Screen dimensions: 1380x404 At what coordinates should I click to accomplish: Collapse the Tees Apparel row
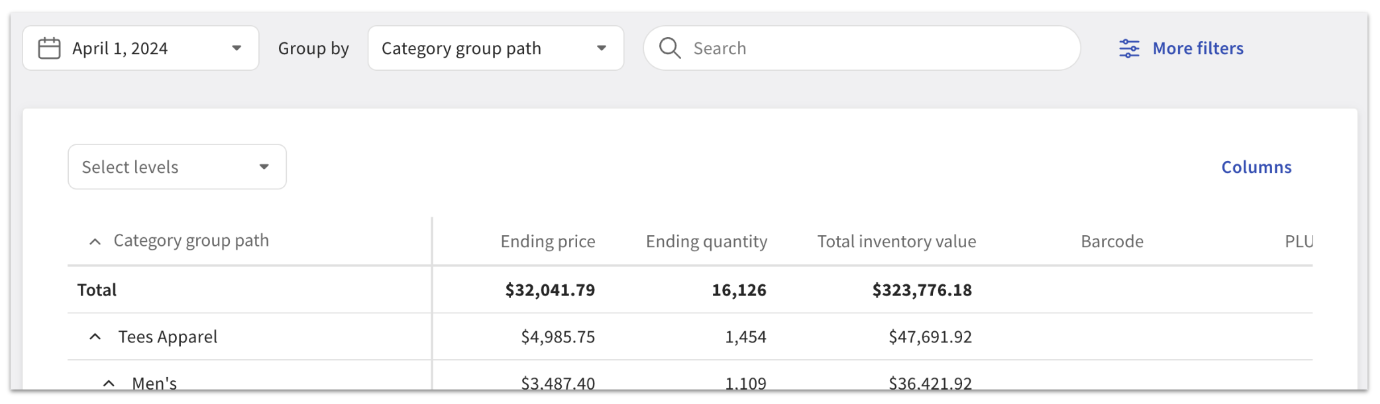click(95, 337)
